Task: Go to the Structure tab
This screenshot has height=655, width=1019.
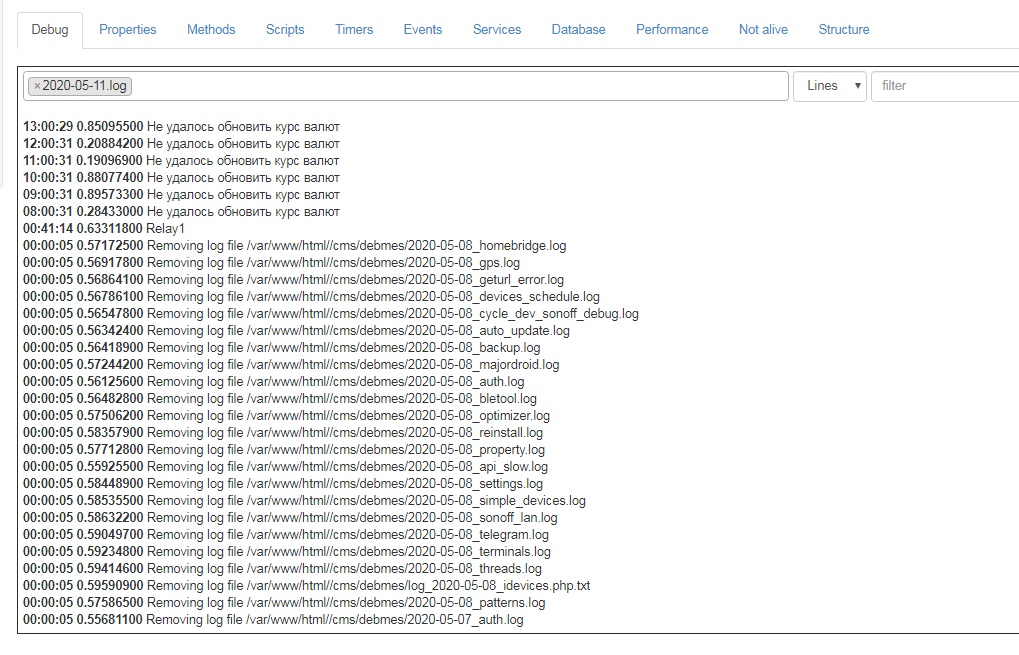Action: click(844, 30)
